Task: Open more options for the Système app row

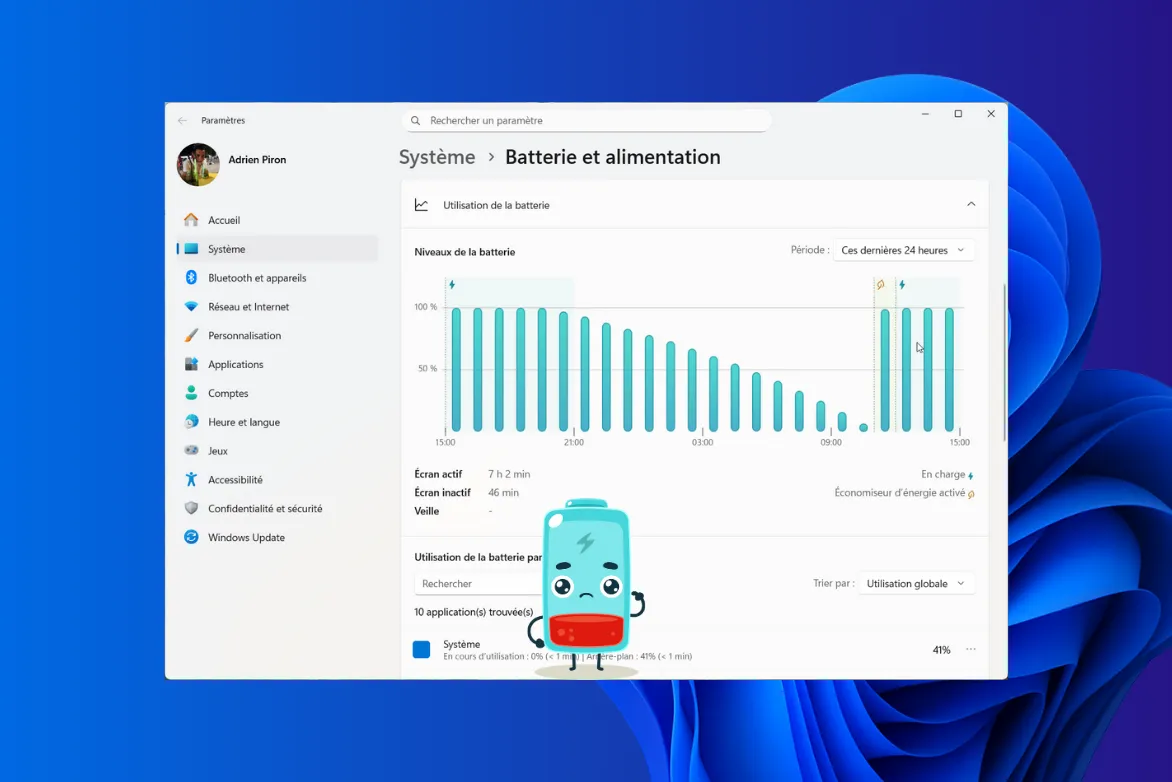Action: pos(970,650)
